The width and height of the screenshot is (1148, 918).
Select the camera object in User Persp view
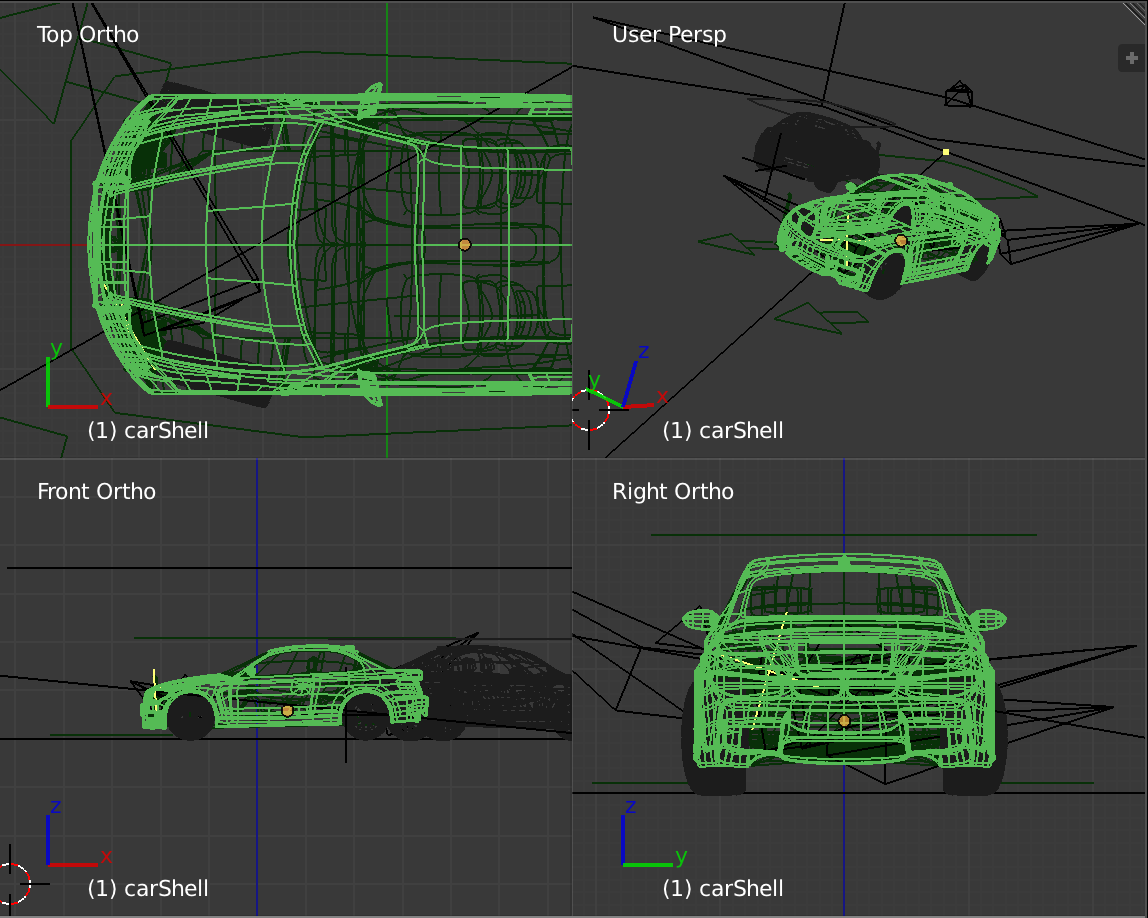click(x=959, y=95)
